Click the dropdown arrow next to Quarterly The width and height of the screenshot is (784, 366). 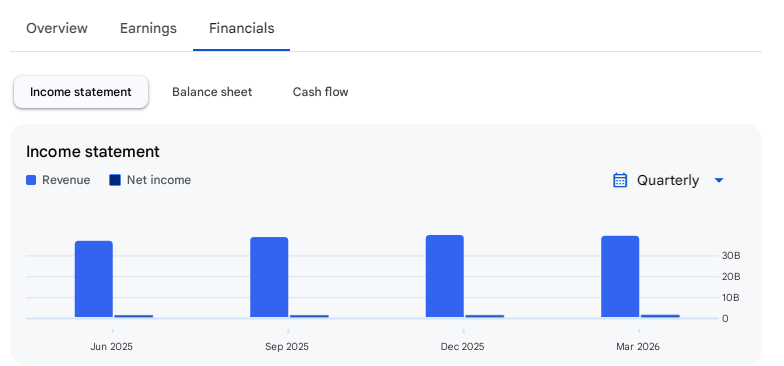[x=719, y=180]
